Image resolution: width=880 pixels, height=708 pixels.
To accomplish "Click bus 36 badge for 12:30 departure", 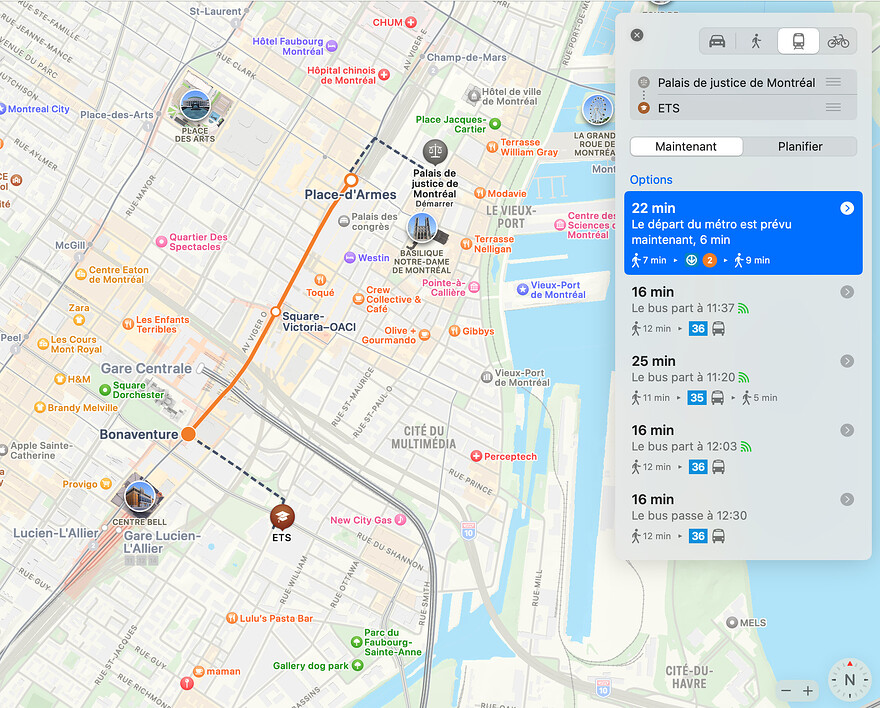I will 698,536.
